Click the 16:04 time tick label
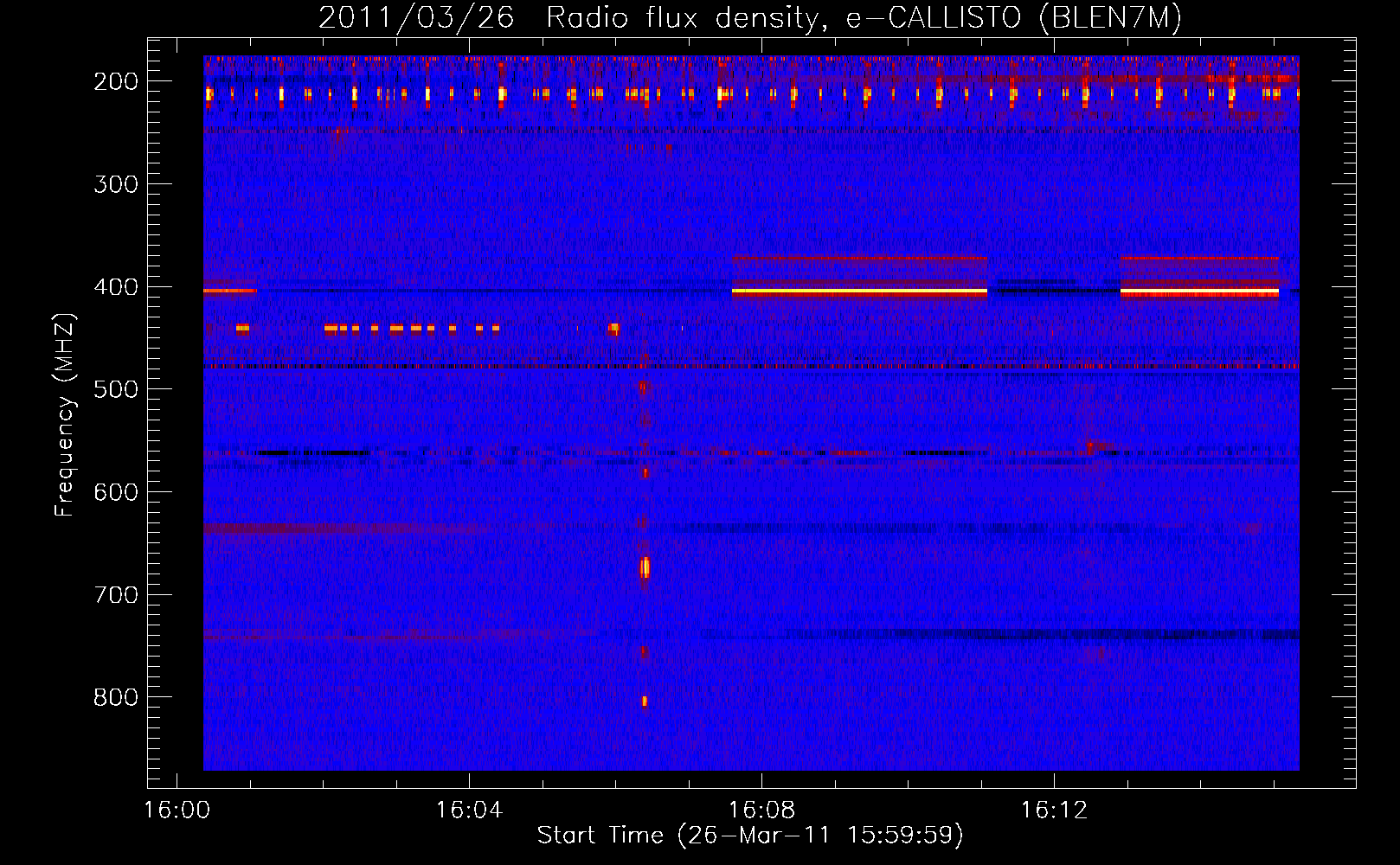Viewport: 1400px width, 865px height. pyautogui.click(x=469, y=811)
